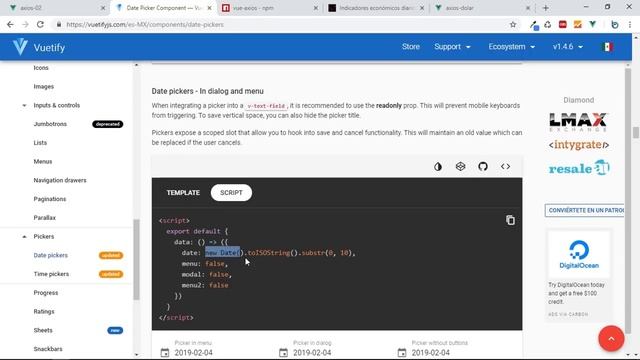Click the main page vertical scrollbar thumb
This screenshot has height=360, width=640.
(x=636, y=133)
